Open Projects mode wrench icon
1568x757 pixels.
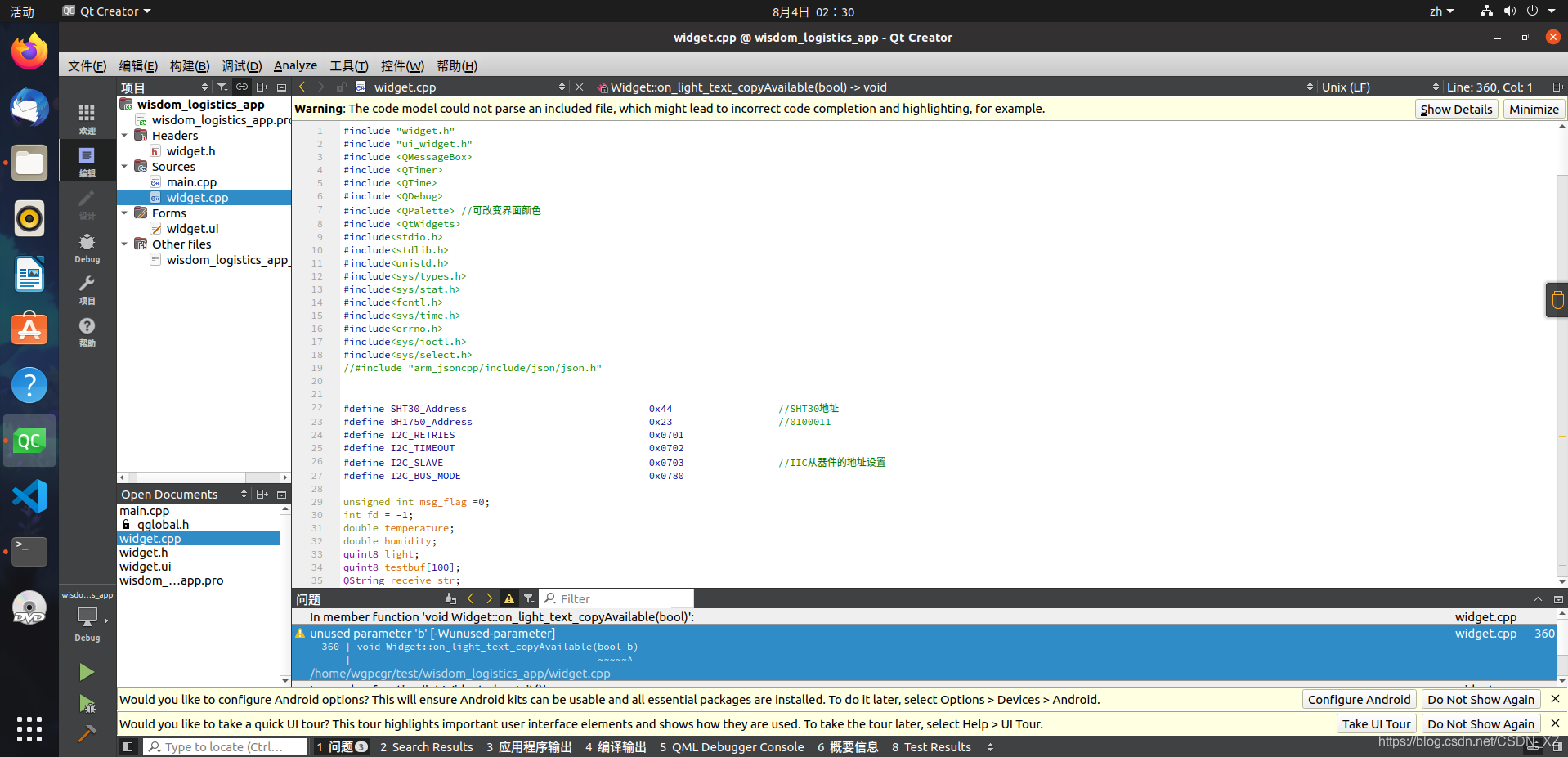(87, 289)
